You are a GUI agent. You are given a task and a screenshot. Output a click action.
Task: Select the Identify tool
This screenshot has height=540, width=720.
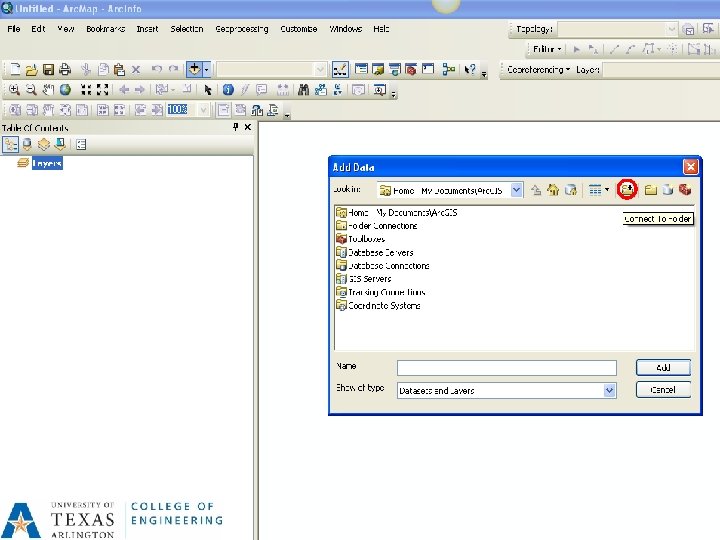(x=228, y=90)
